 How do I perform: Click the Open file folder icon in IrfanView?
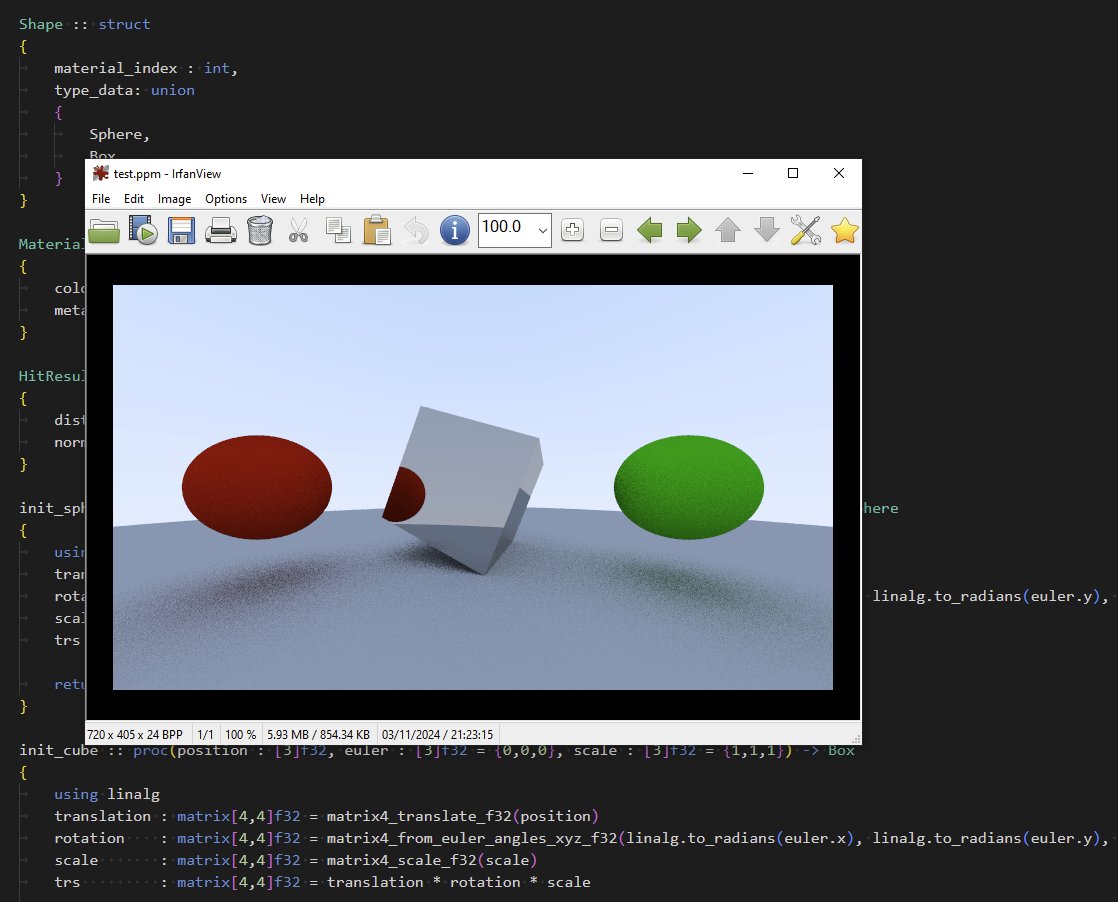pos(104,230)
